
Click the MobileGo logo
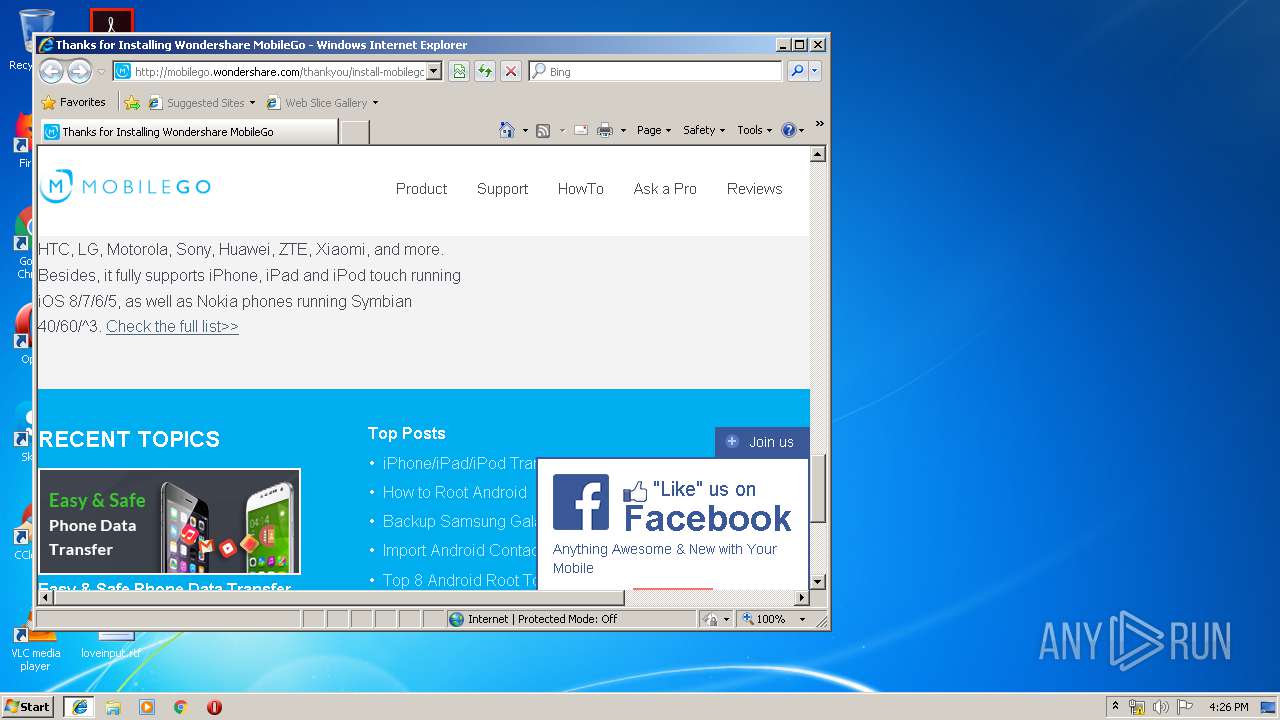click(x=125, y=187)
